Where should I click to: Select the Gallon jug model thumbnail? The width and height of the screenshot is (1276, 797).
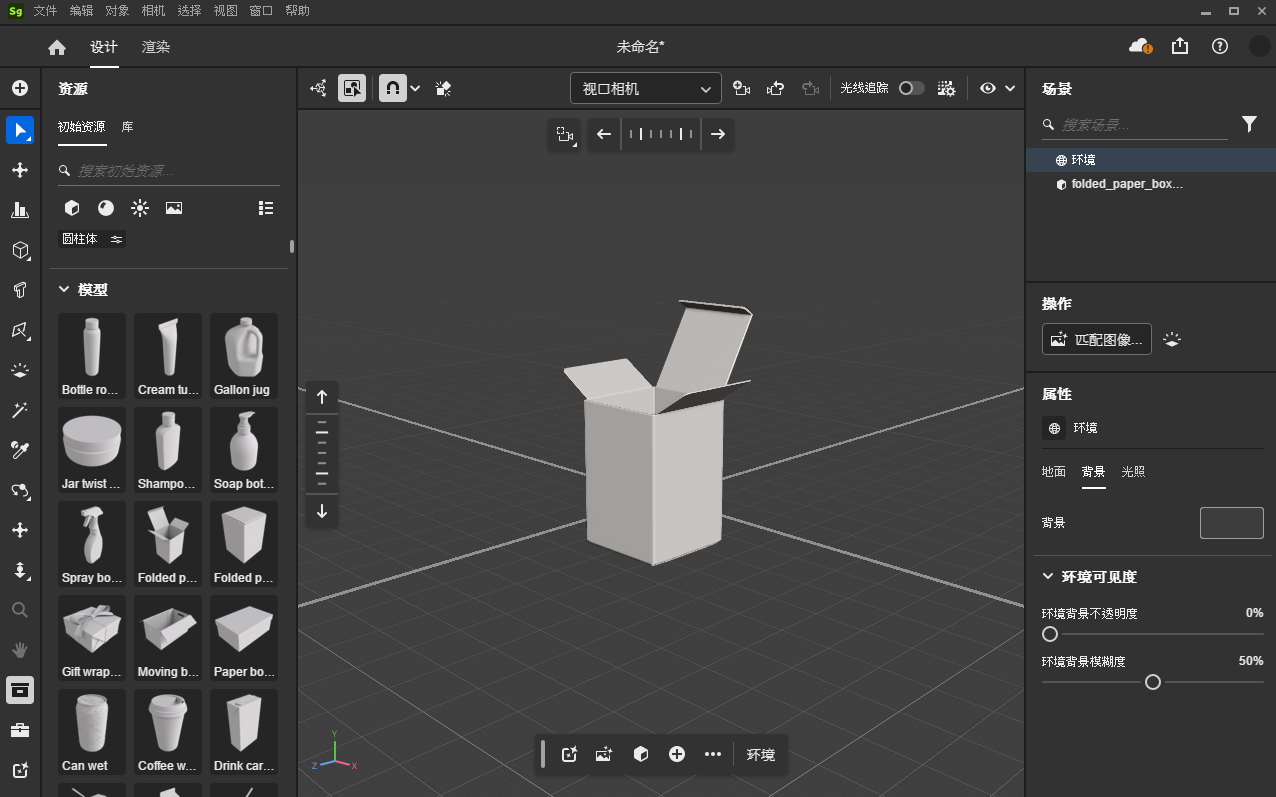243,356
